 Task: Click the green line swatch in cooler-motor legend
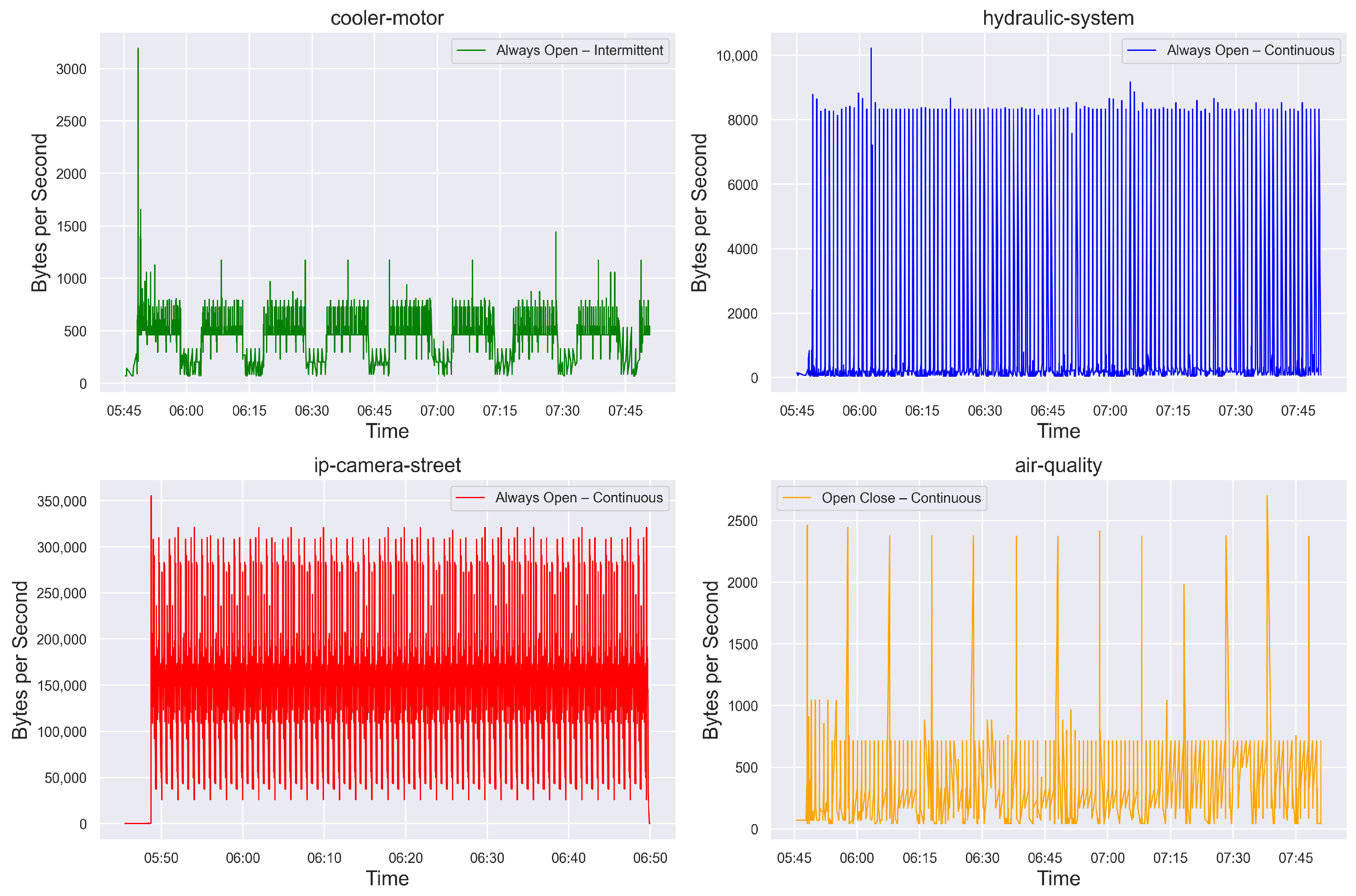tap(471, 51)
